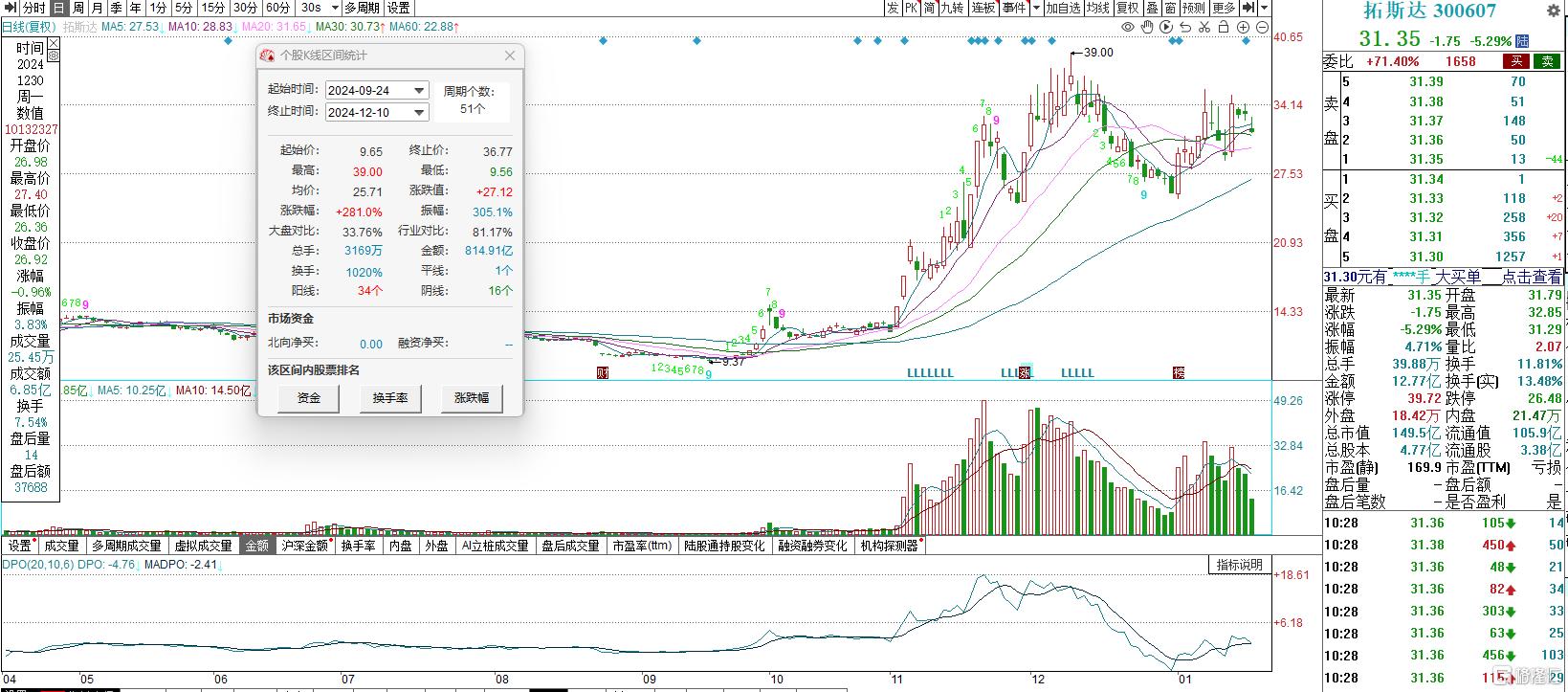Image resolution: width=1568 pixels, height=692 pixels.
Task: Open the 终止时间 date dropdown
Action: tap(419, 112)
